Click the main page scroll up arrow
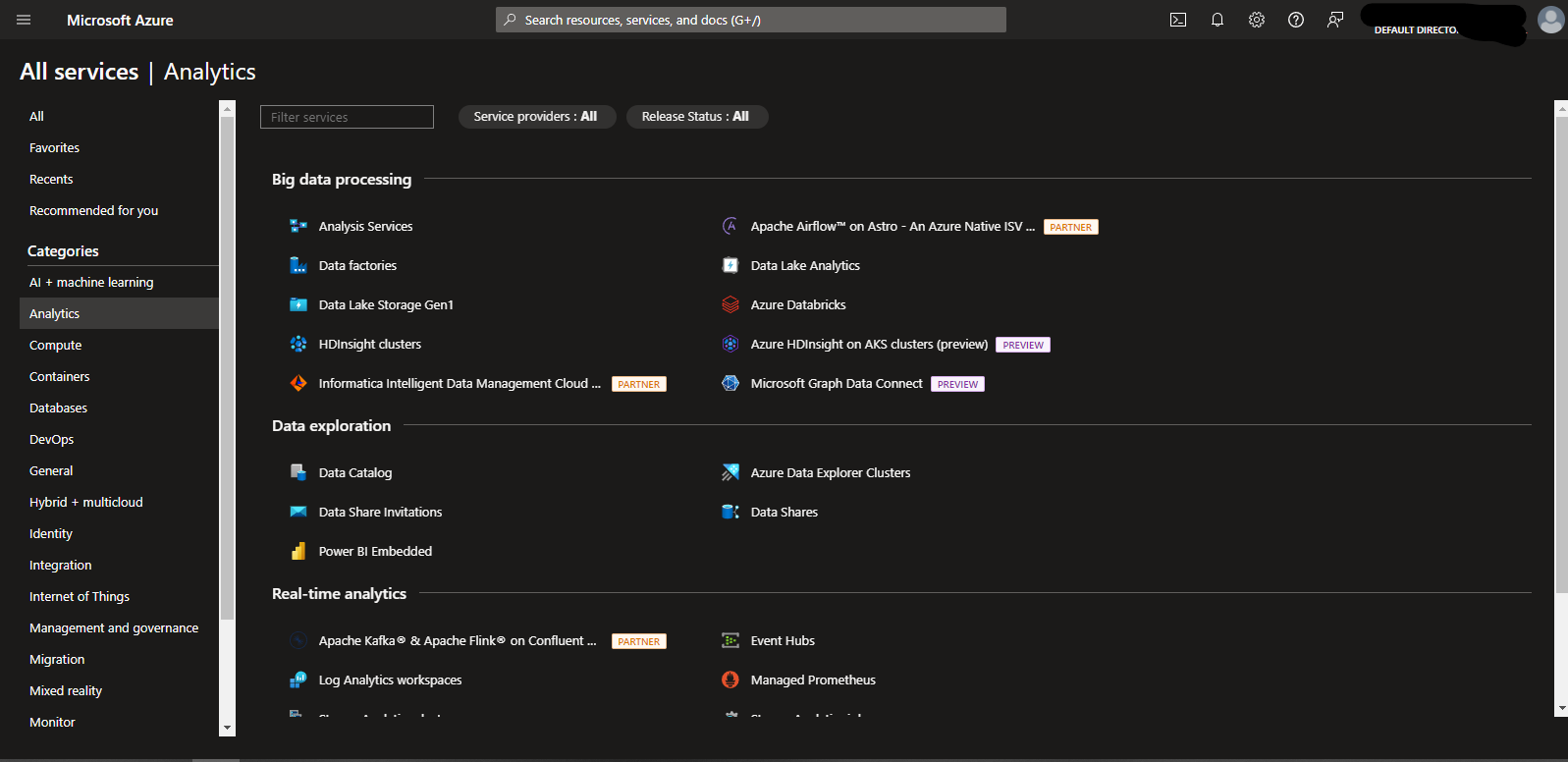 click(1561, 109)
